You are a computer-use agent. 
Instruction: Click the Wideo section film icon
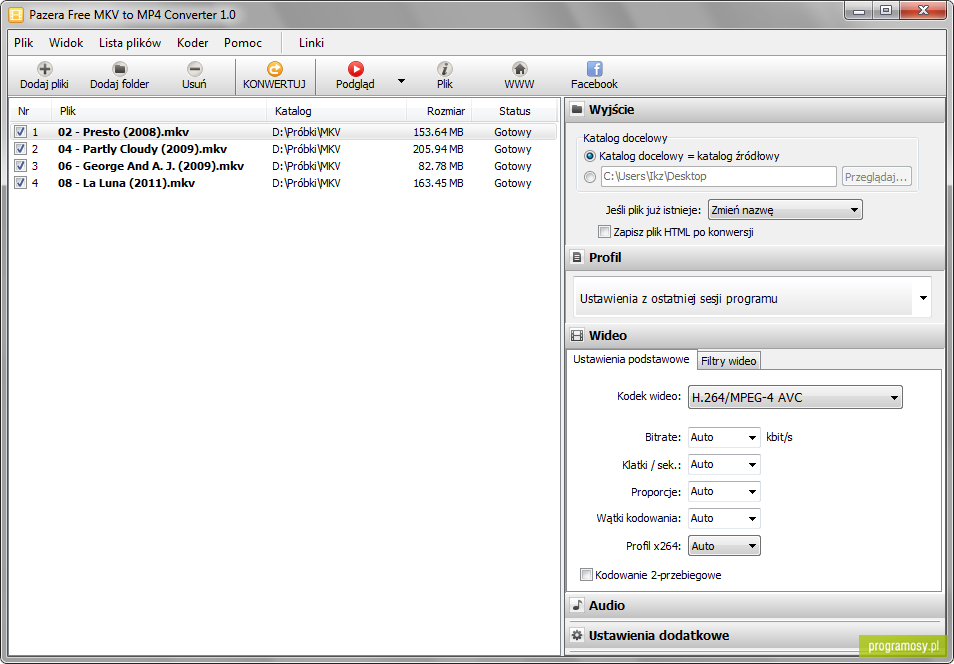click(x=577, y=335)
